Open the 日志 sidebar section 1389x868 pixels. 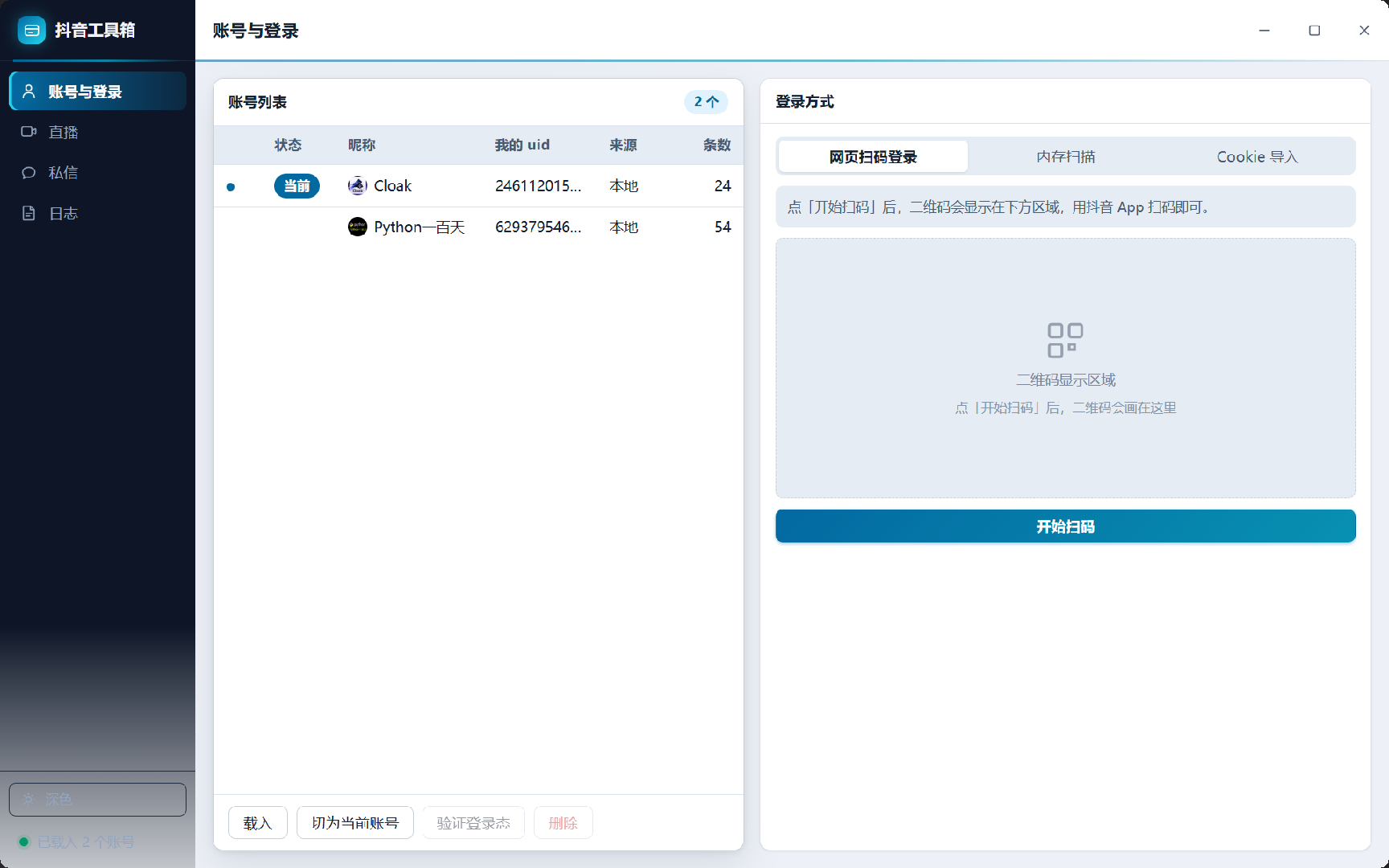point(98,213)
